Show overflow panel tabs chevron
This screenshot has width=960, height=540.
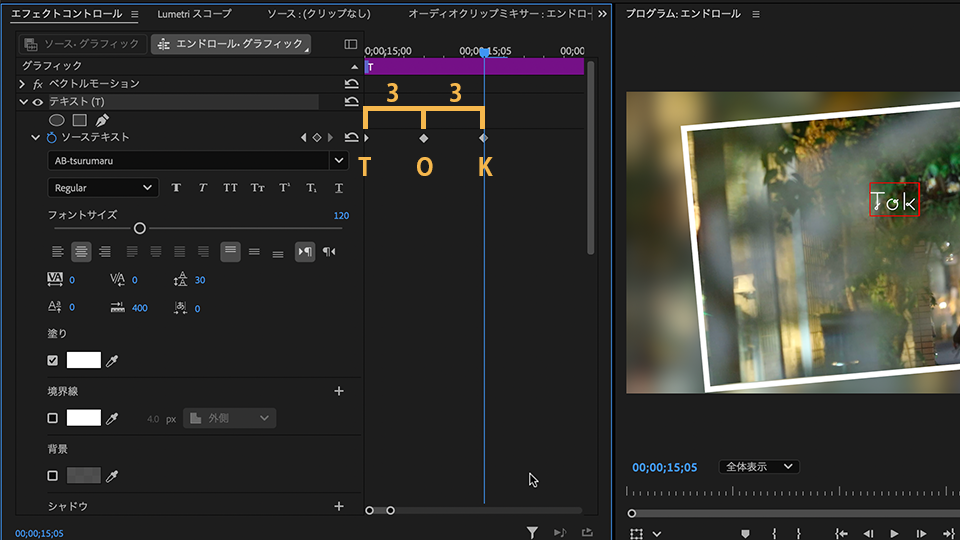(x=602, y=14)
